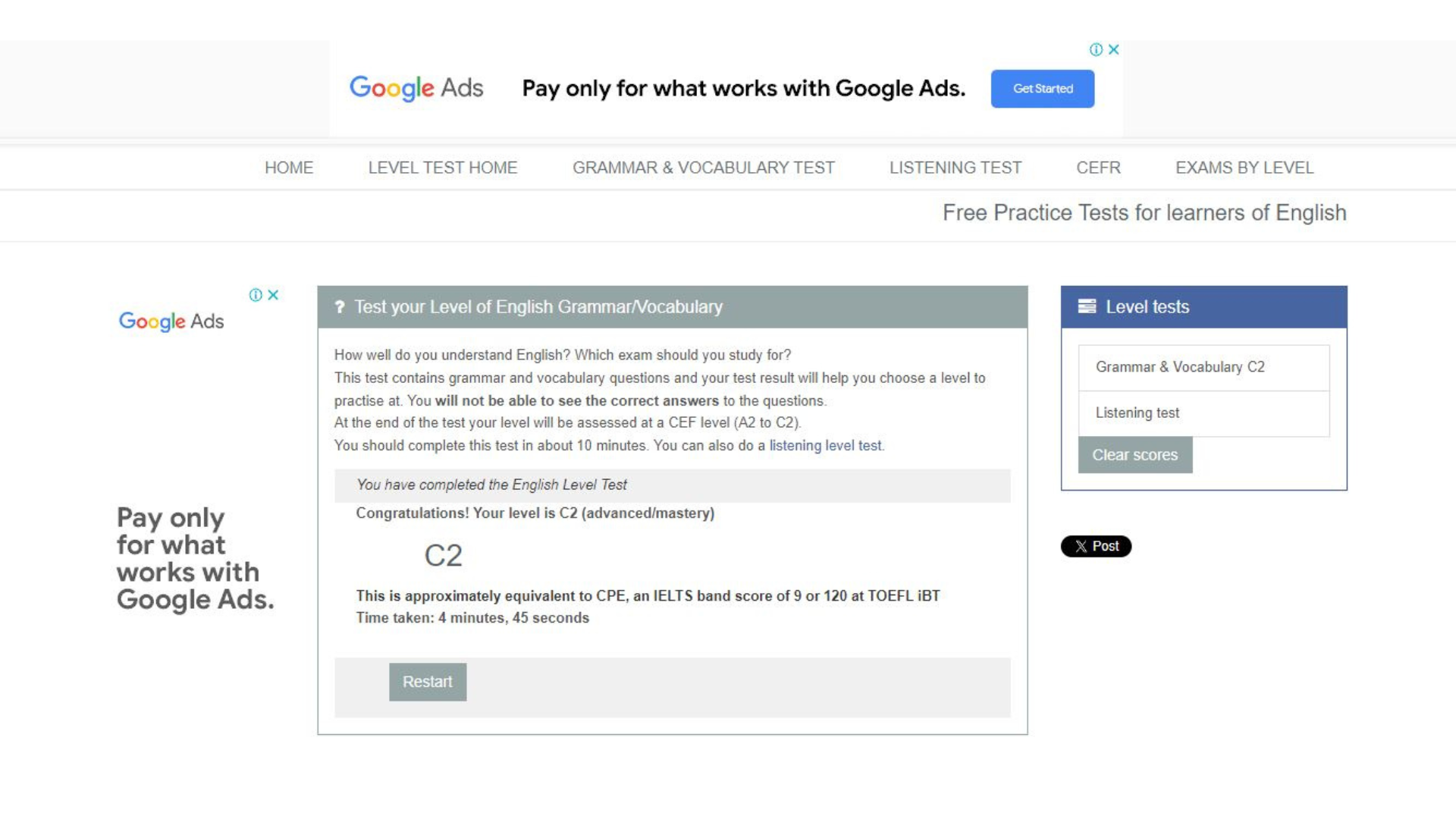Open the CEFR navigation menu item
The image size is (1456, 819).
(1098, 167)
